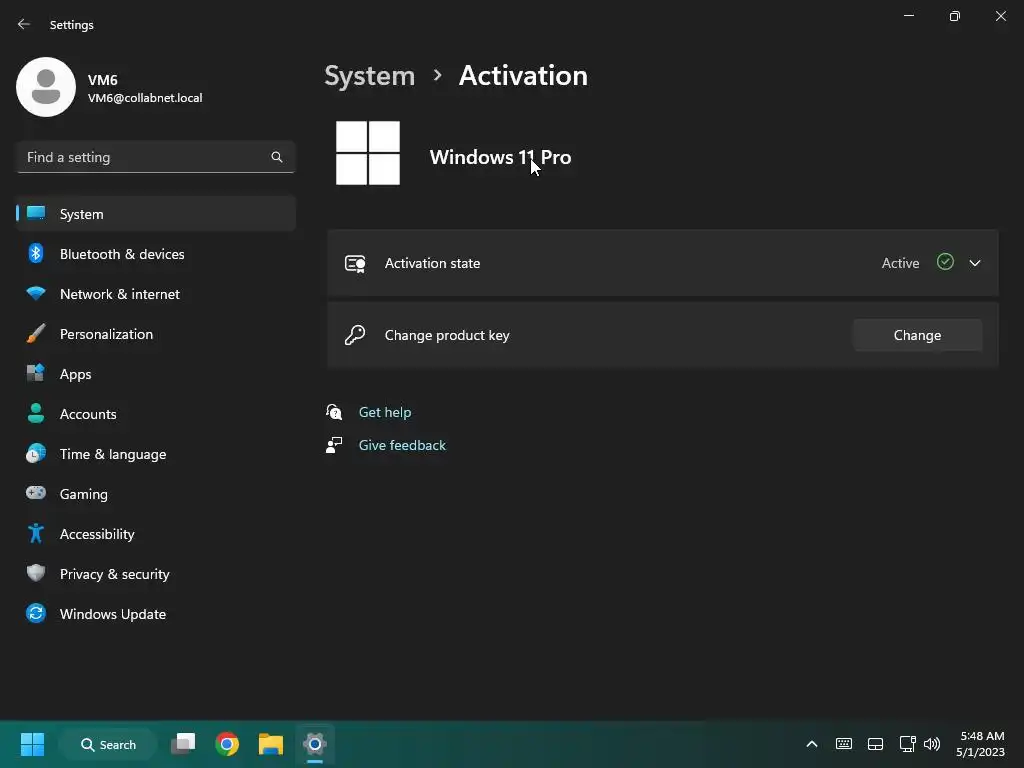Open Personalization settings
The image size is (1024, 768).
[155, 334]
